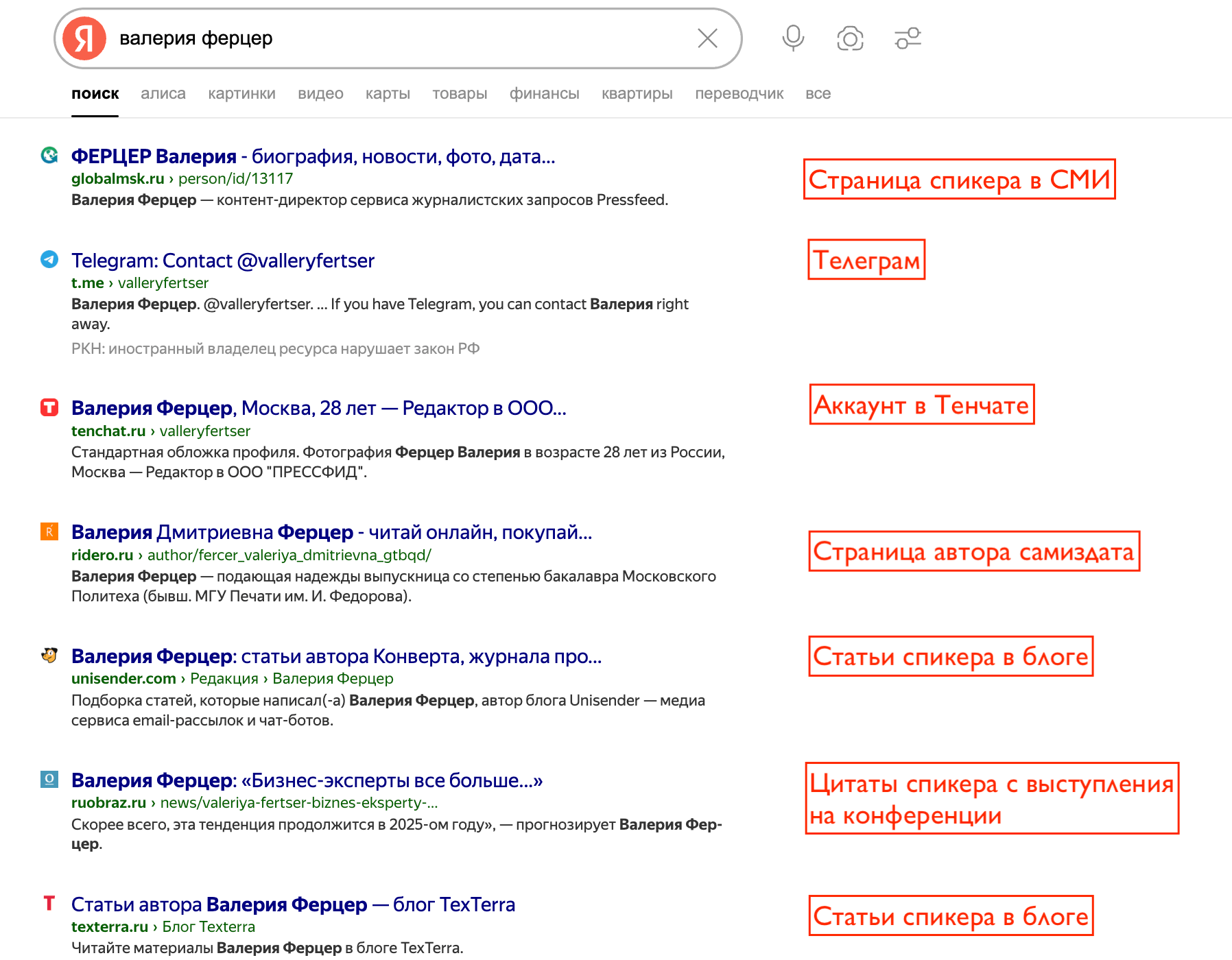Switch to the финансы tab
Viewport: 1232px width, 960px height.
(544, 93)
